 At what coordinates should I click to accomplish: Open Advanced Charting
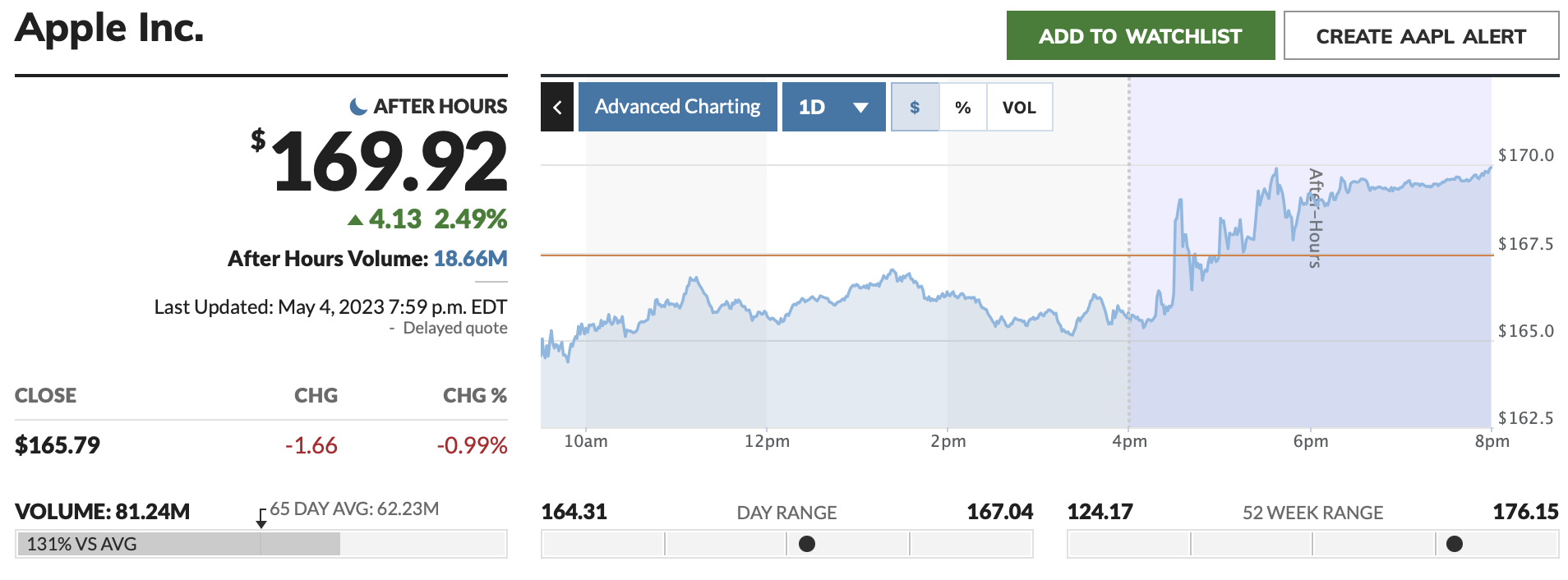(x=677, y=107)
